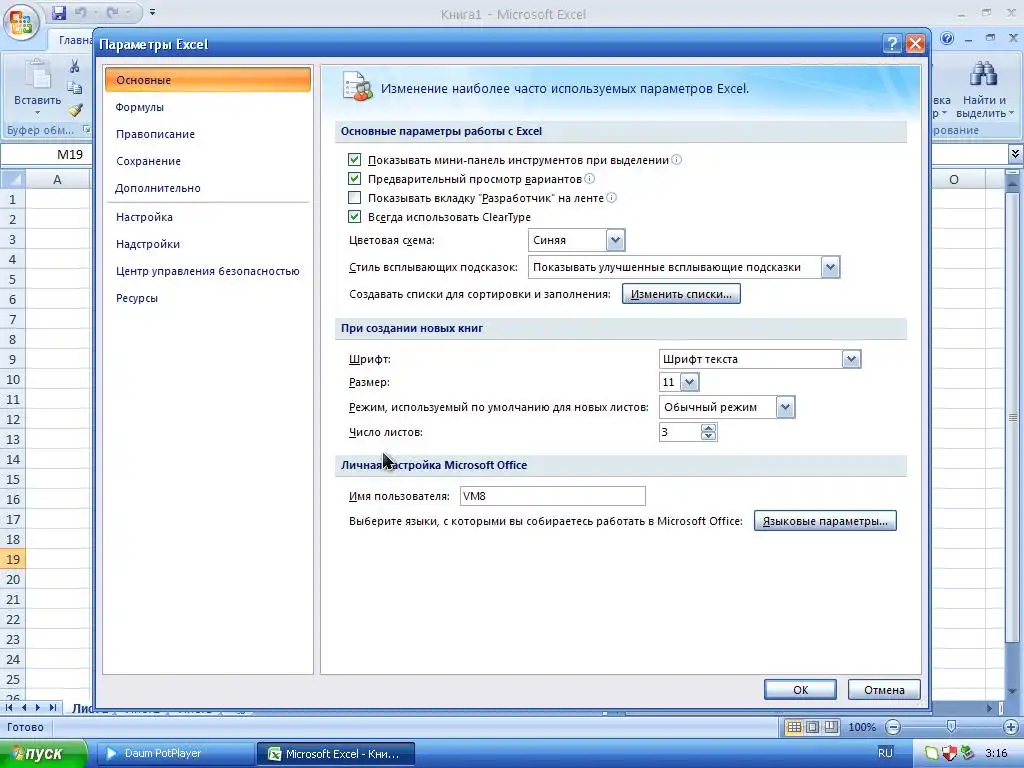Toggle show mini toolbar on selection checkbox
The width and height of the screenshot is (1024, 768).
pyautogui.click(x=355, y=159)
